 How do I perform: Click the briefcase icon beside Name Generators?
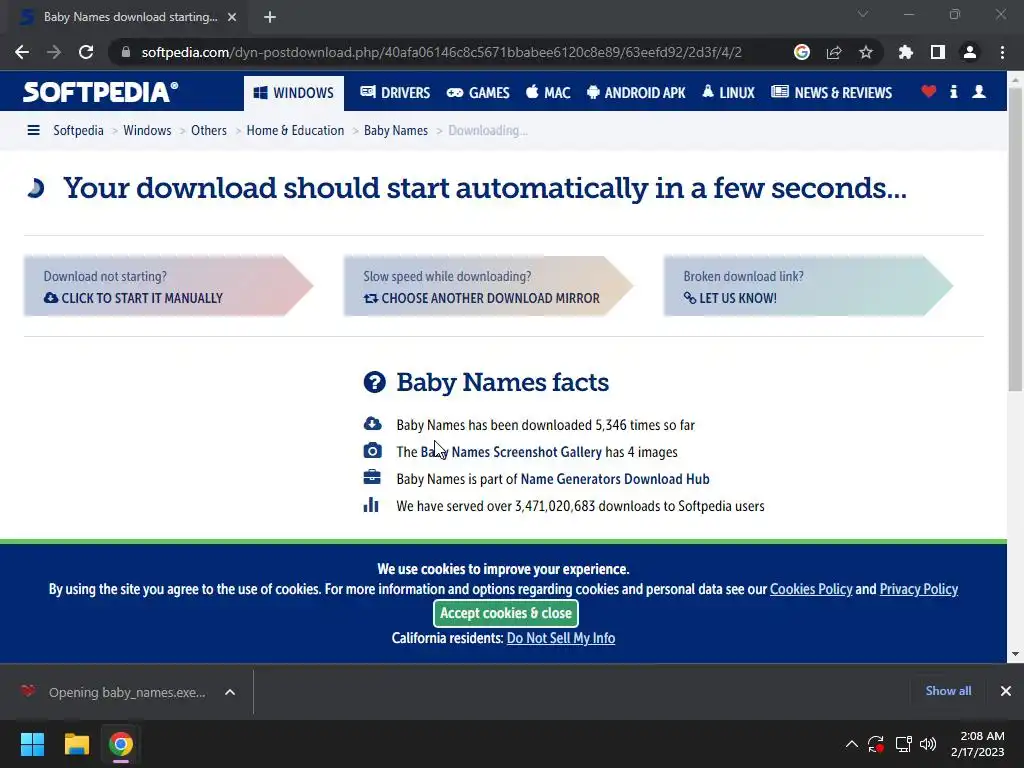pyautogui.click(x=372, y=477)
